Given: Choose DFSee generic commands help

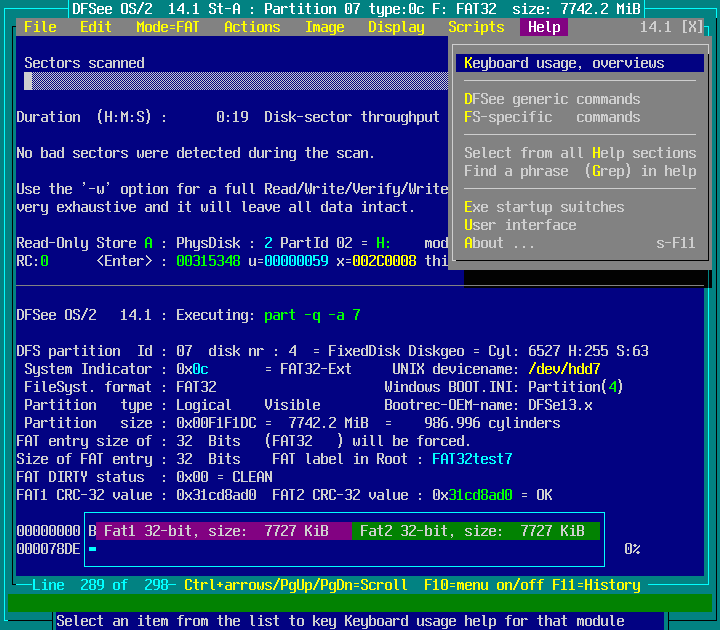Looking at the screenshot, I should (x=552, y=99).
